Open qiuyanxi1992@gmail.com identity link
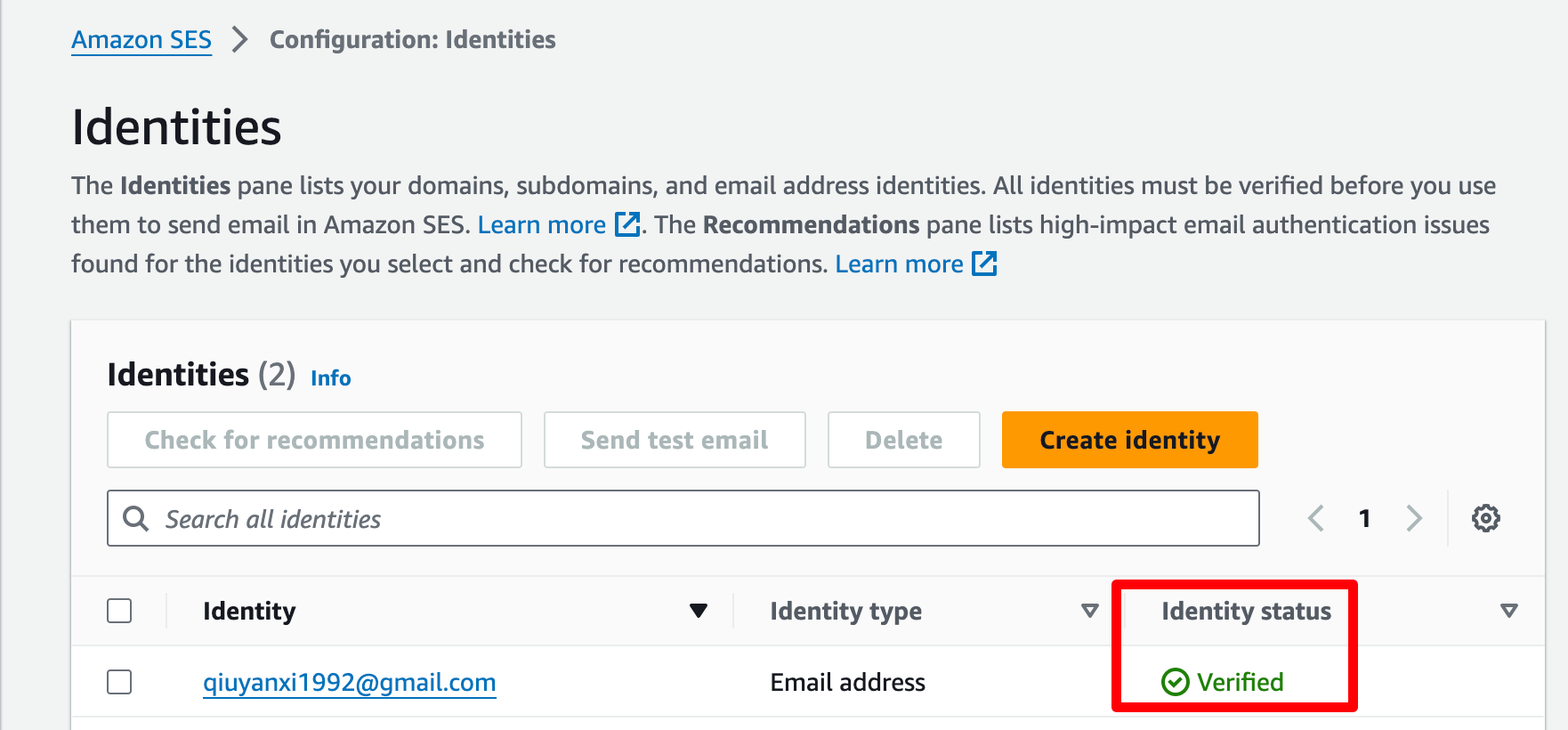 coord(350,682)
